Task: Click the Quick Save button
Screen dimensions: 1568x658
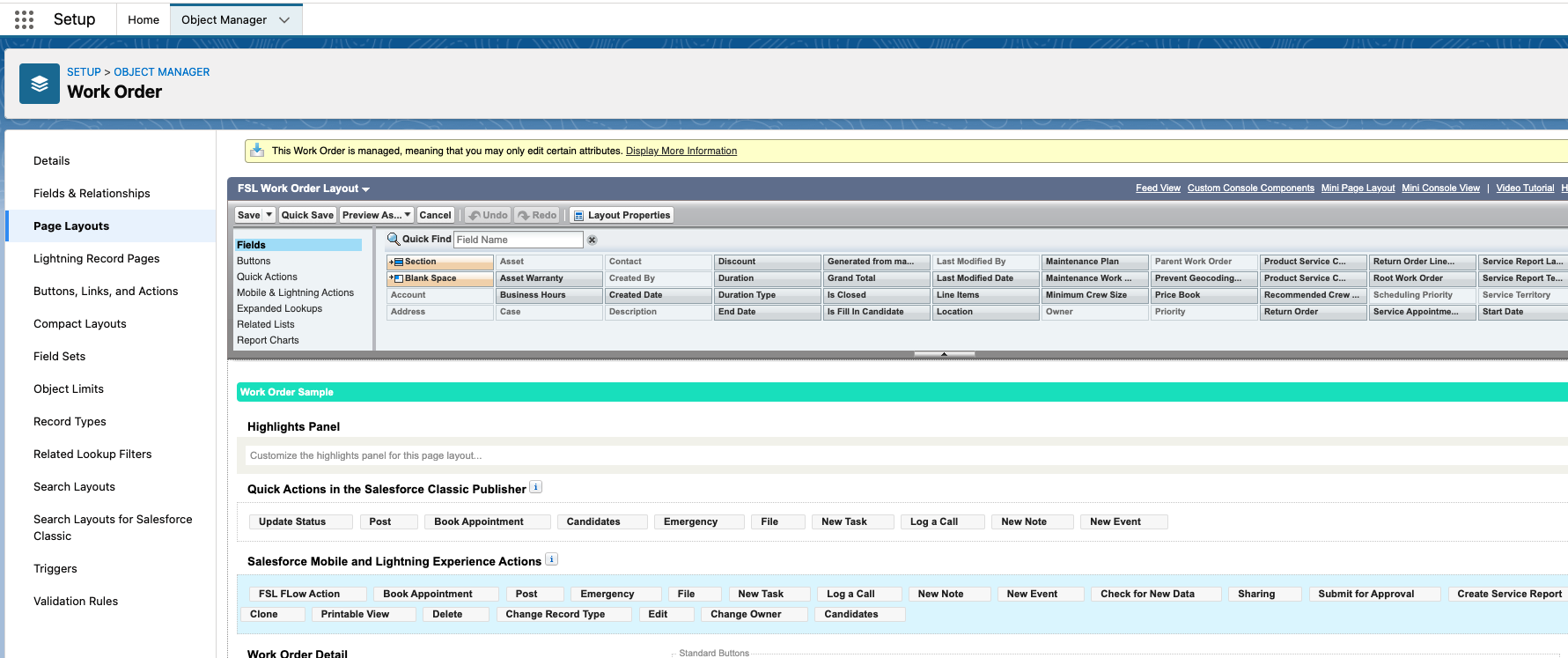Action: coord(307,215)
